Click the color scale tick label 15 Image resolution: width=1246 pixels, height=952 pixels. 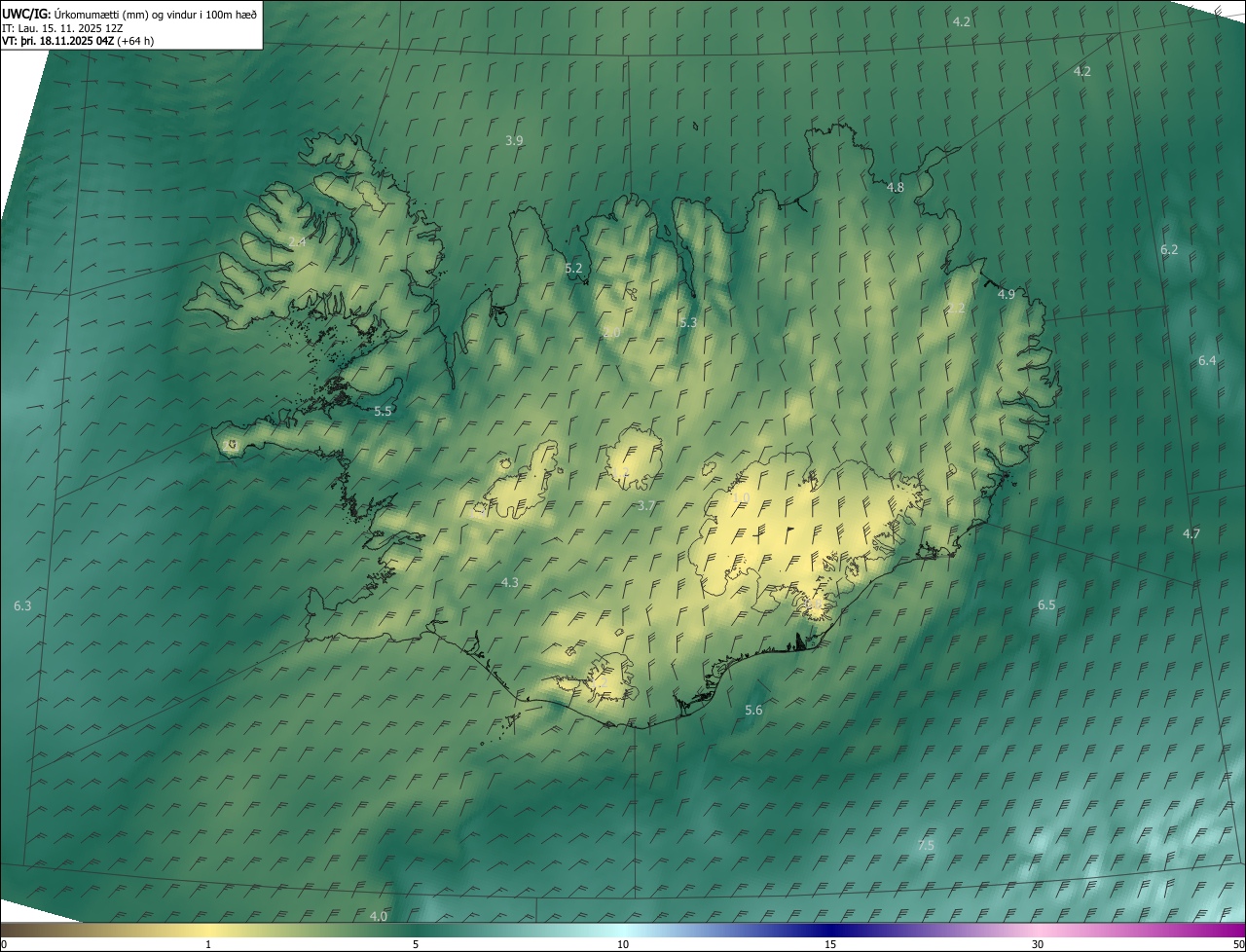pyautogui.click(x=830, y=944)
